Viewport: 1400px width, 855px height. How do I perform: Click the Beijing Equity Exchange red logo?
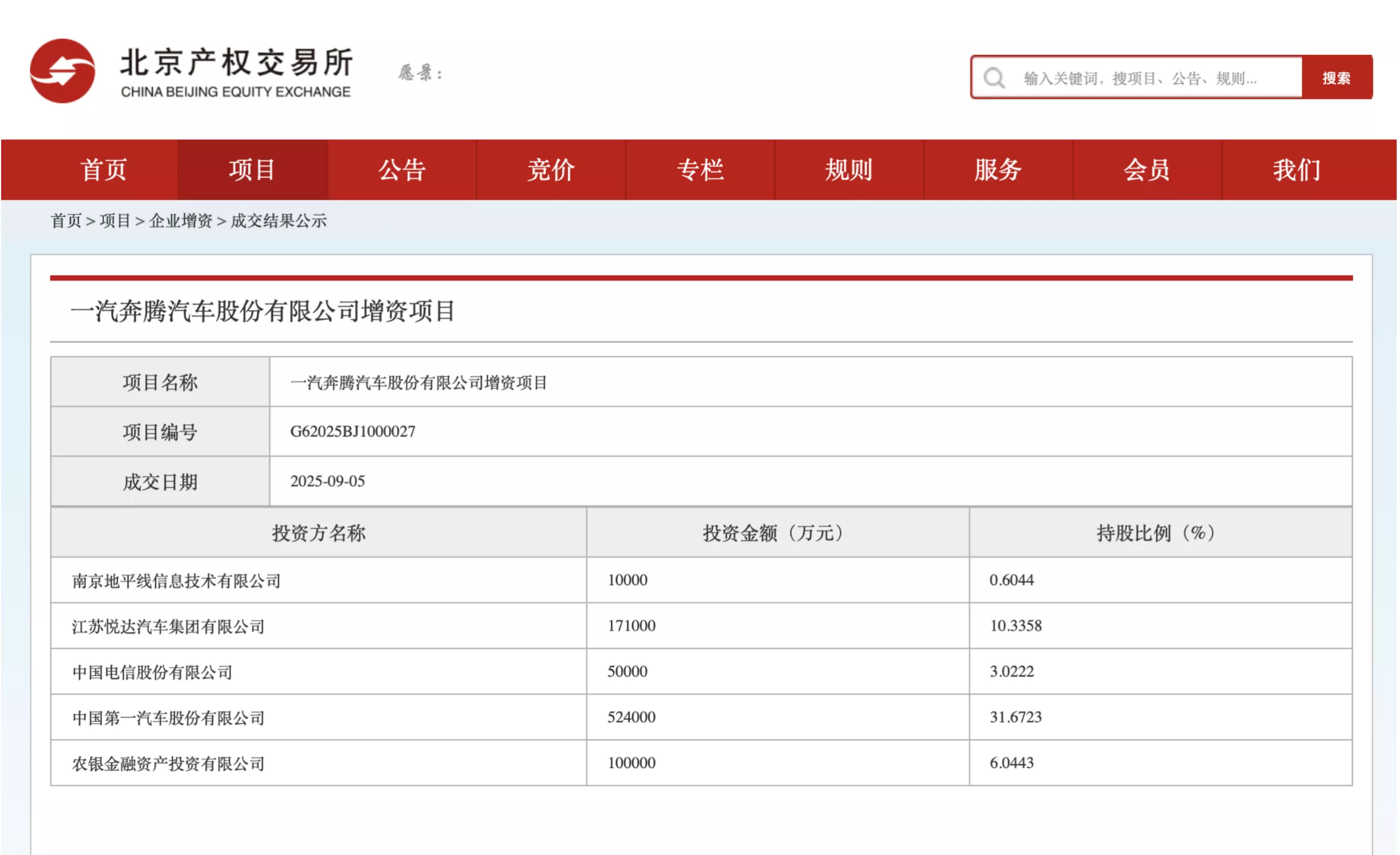point(63,71)
